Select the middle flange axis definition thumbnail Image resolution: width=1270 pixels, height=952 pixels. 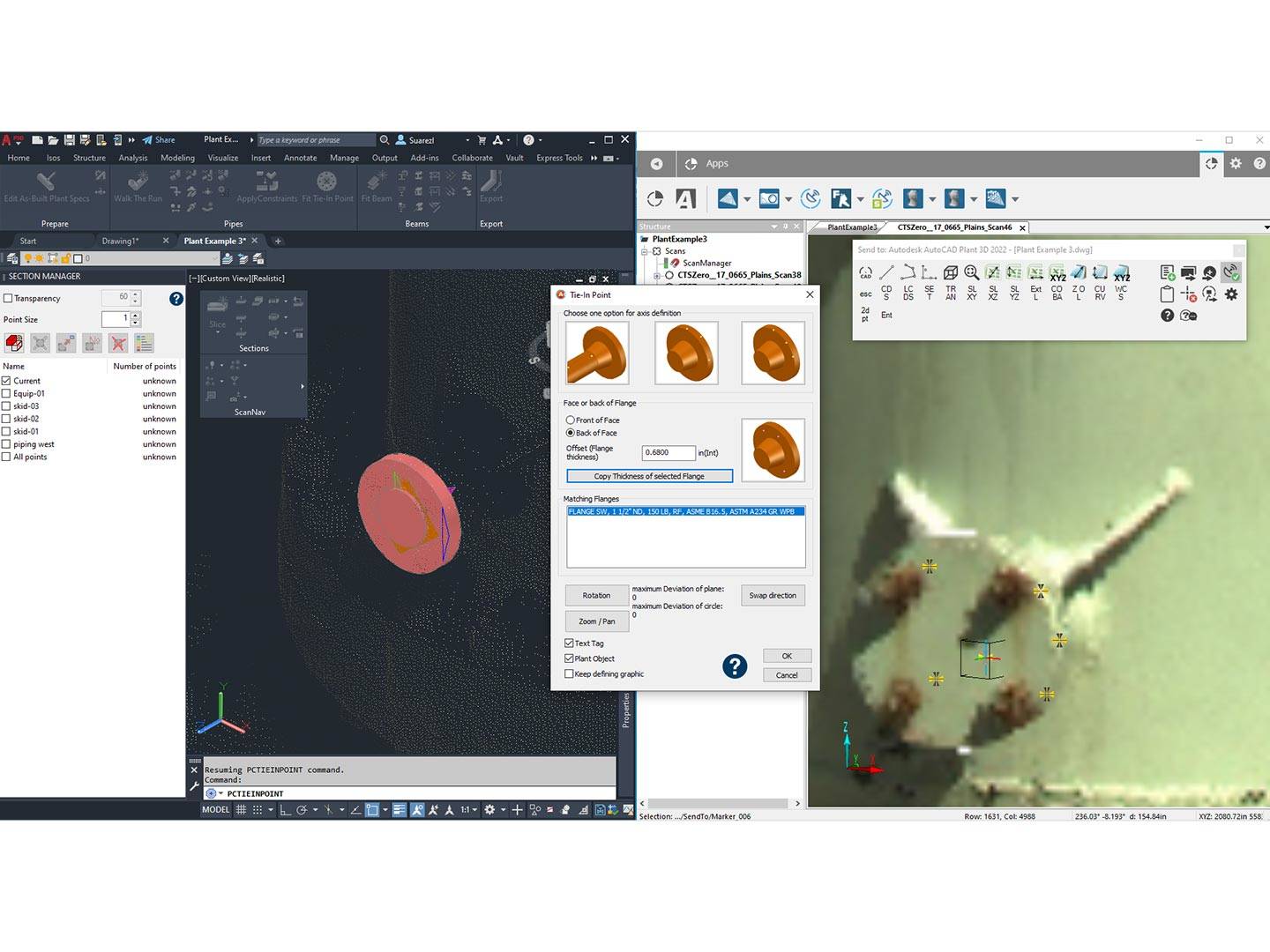pyautogui.click(x=686, y=353)
